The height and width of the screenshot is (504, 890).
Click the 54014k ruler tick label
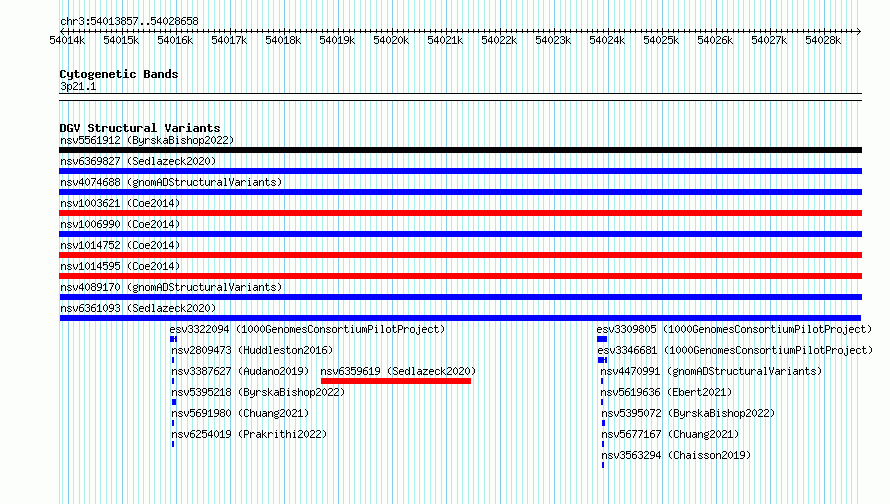point(68,41)
